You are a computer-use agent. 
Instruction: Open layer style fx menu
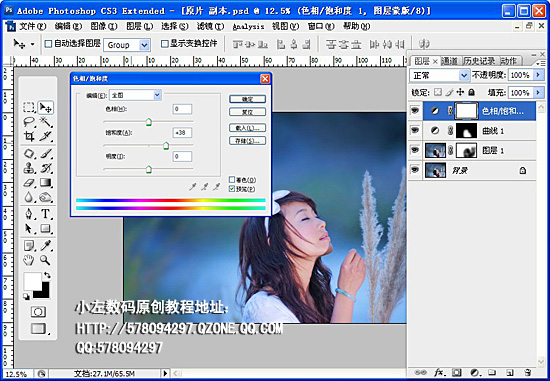point(439,372)
